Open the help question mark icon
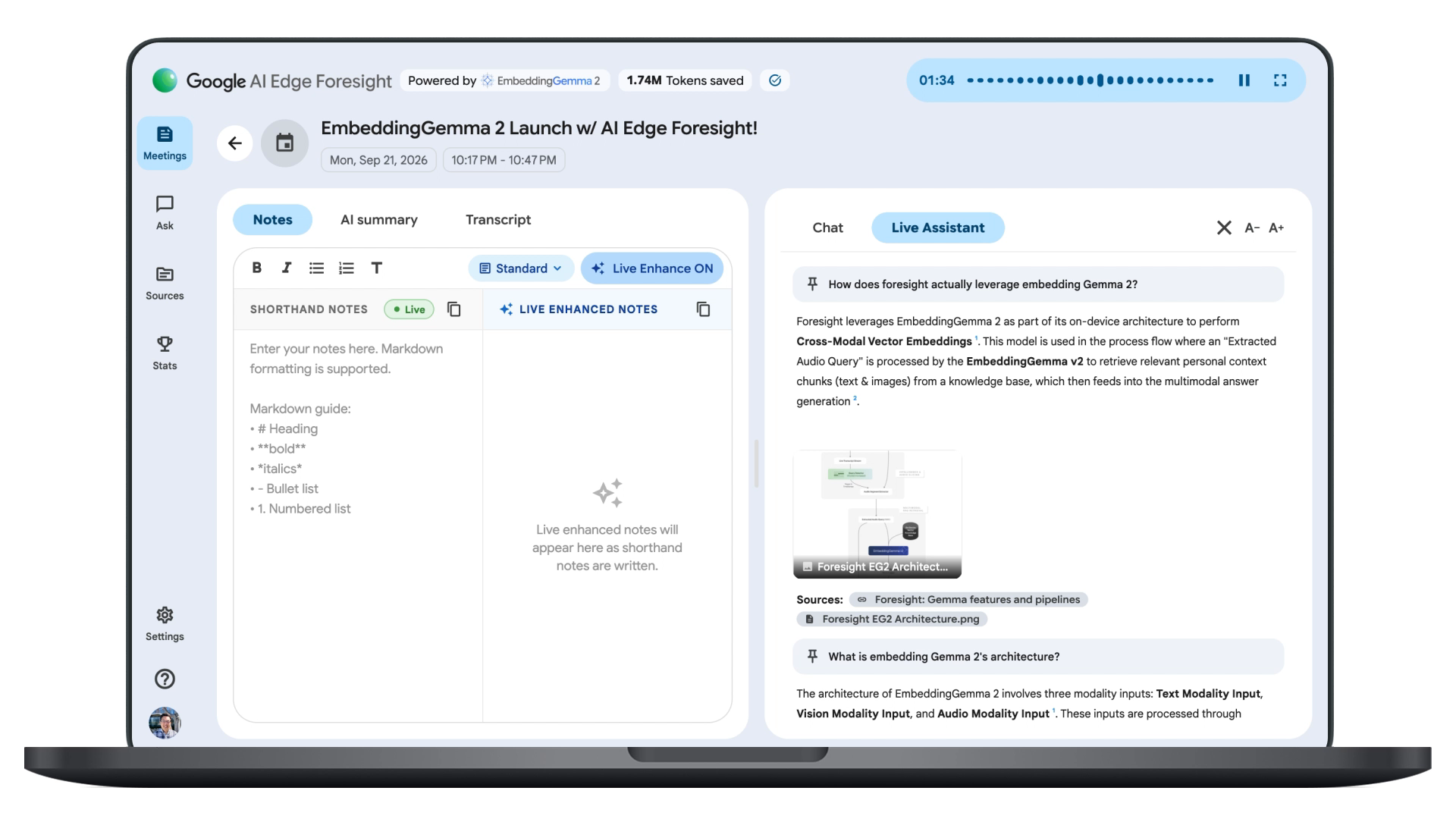Viewport: 1456px width, 819px height. click(x=165, y=679)
